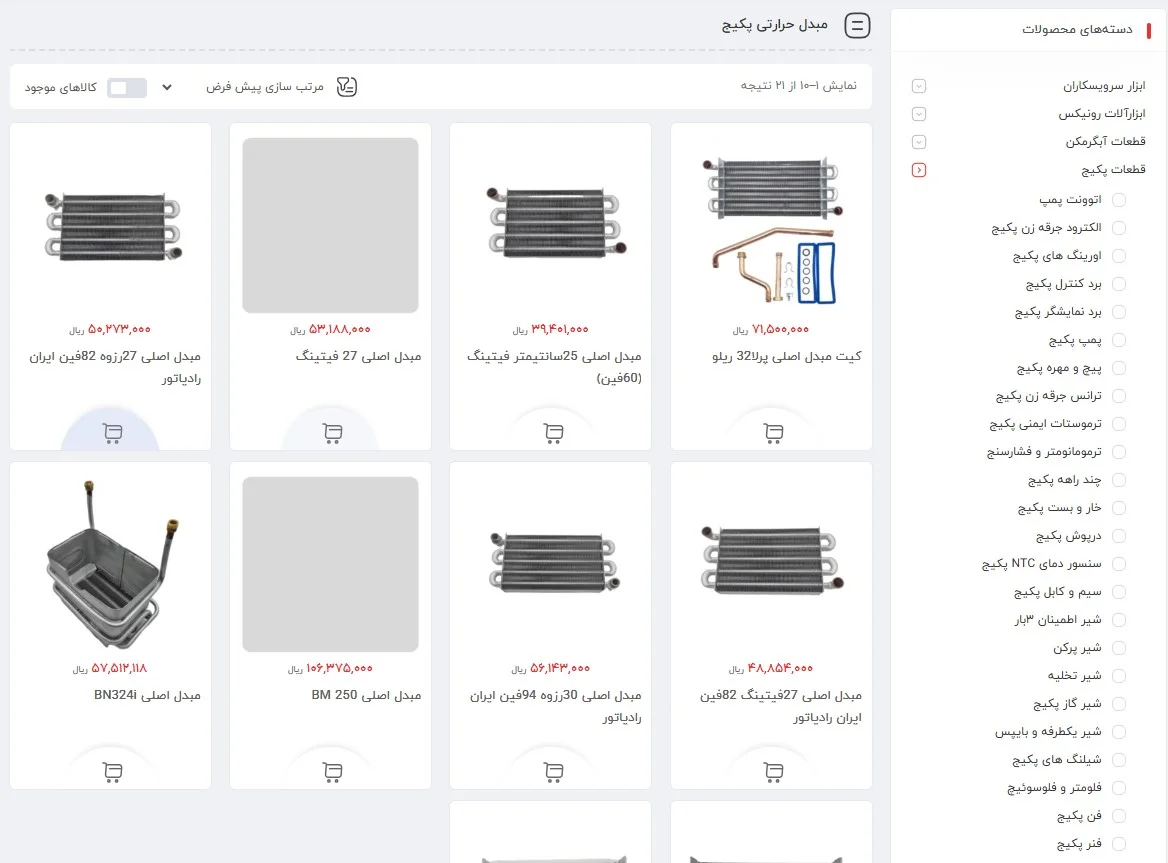
Task: Expand the ابزار سرویسکاران category
Action: pyautogui.click(x=918, y=86)
